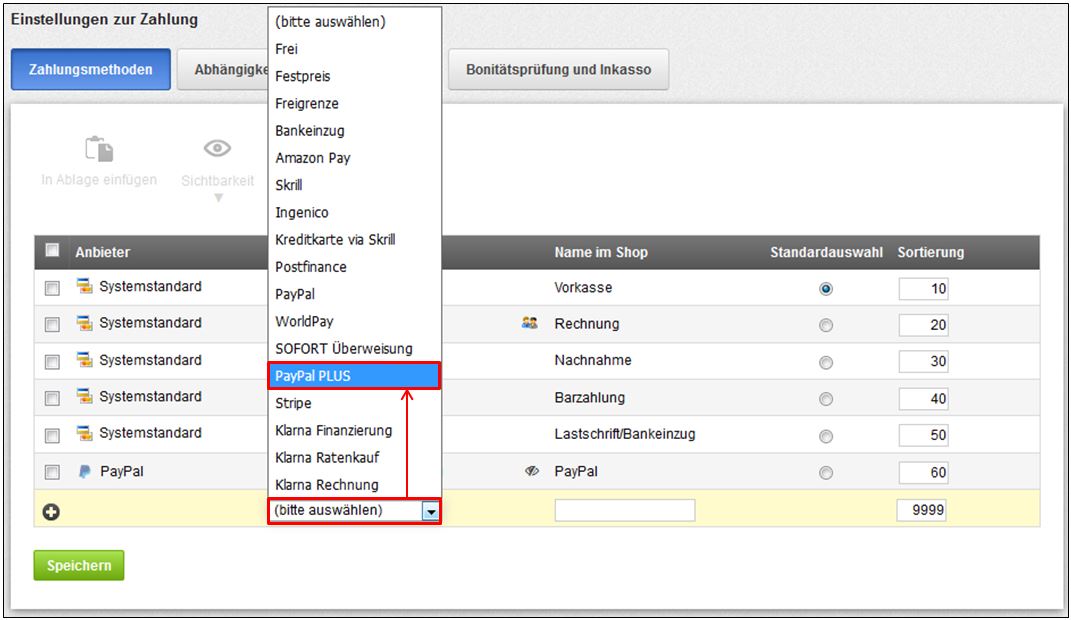The width and height of the screenshot is (1071, 620).
Task: Open Bonitätsprüfung und Inkasso
Action: pyautogui.click(x=559, y=68)
